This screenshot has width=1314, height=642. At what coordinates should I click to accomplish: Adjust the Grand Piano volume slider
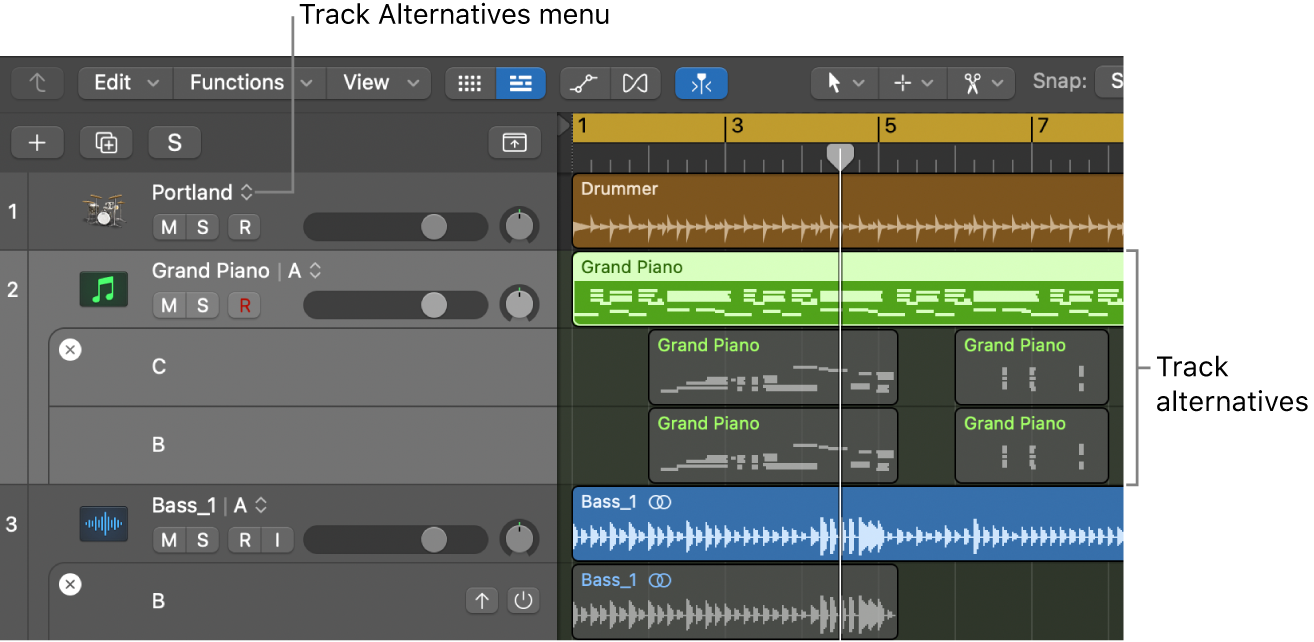pyautogui.click(x=395, y=305)
